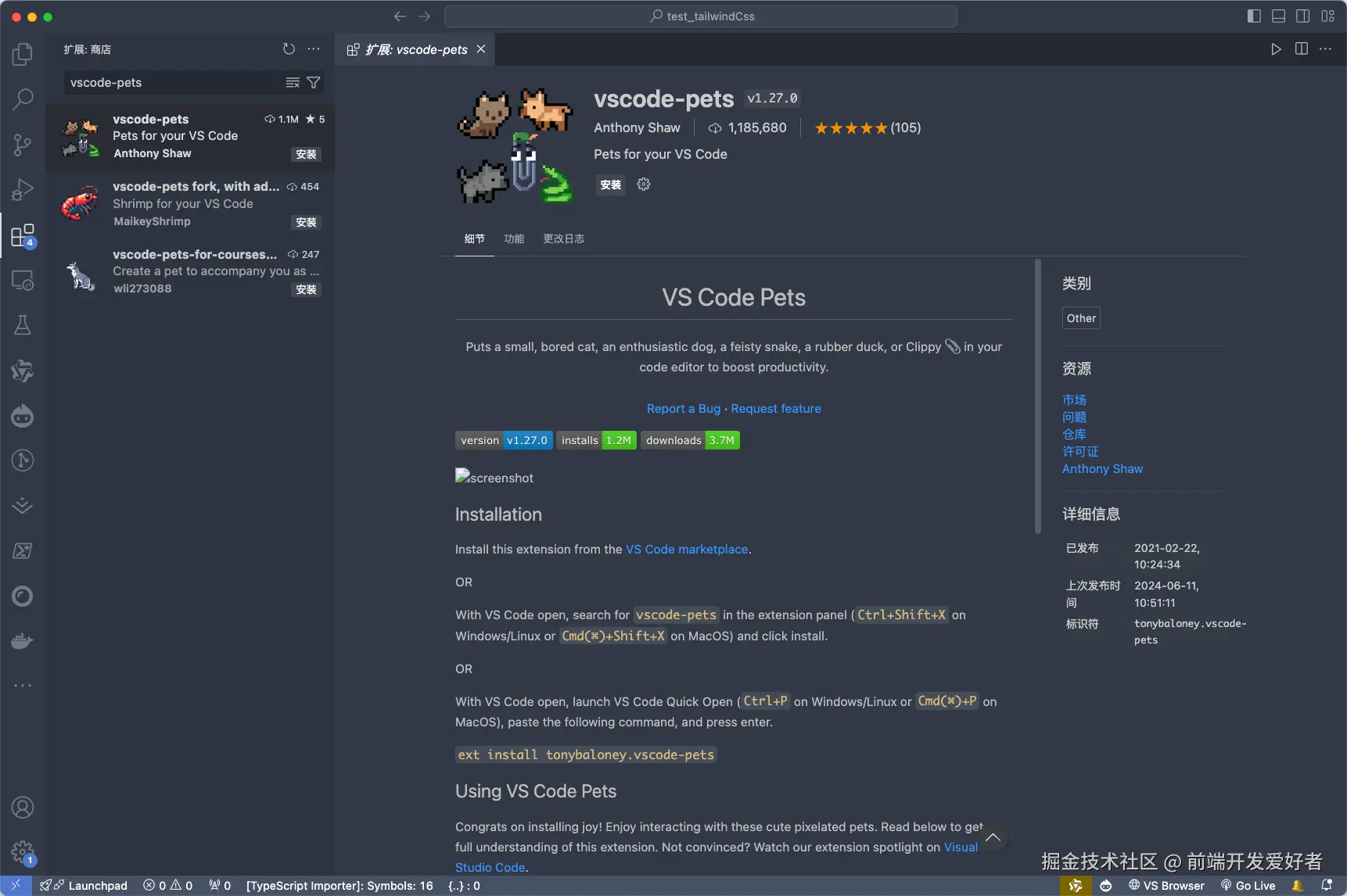Clear extensions search results
The height and width of the screenshot is (896, 1347).
(293, 83)
